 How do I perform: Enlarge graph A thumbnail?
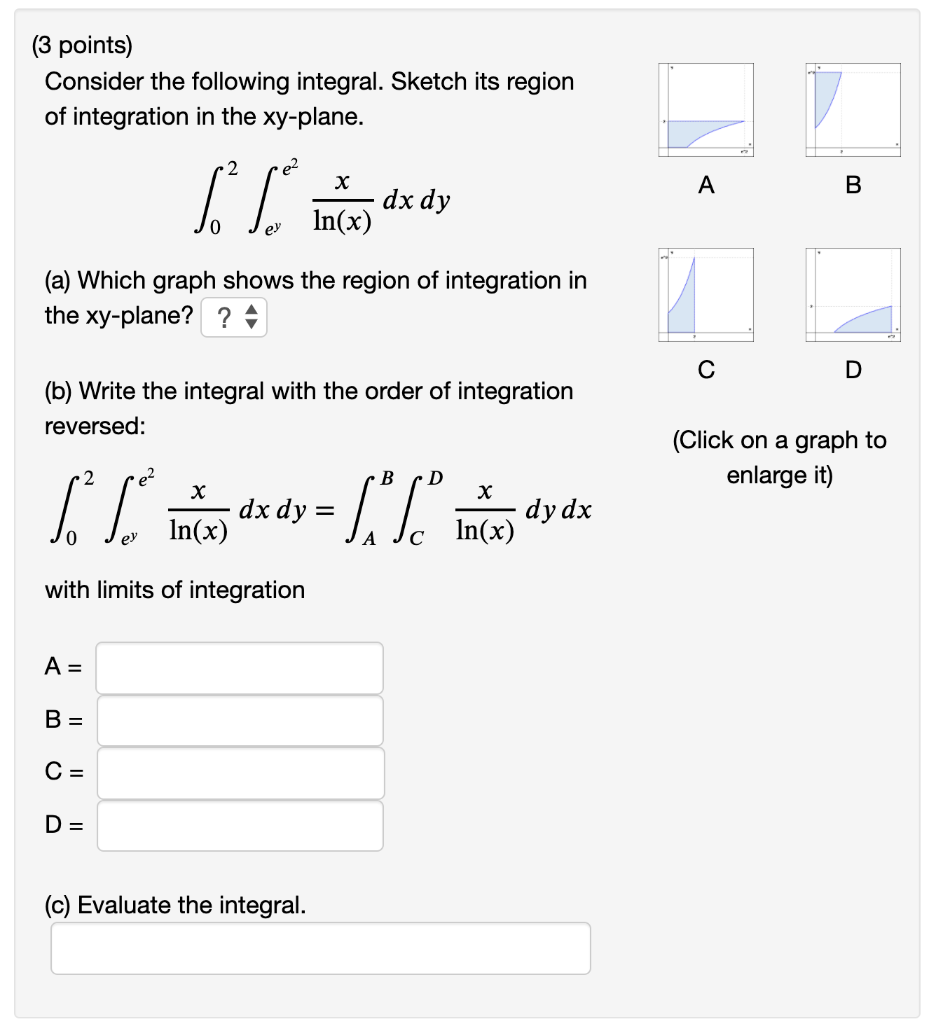pyautogui.click(x=705, y=109)
